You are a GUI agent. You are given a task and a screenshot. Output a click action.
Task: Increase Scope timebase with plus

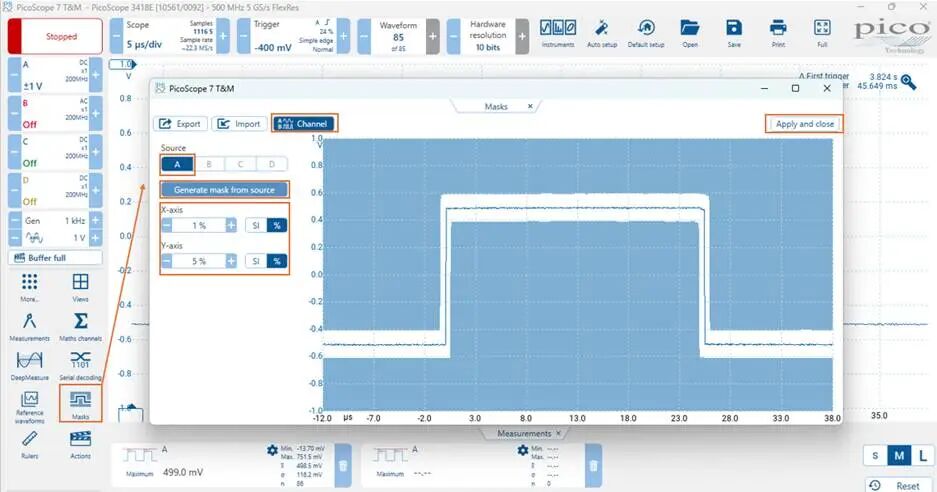point(223,36)
